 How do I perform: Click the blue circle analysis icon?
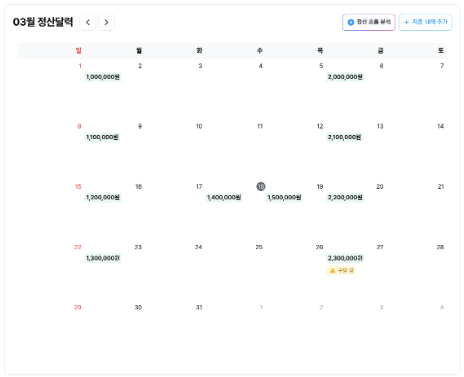coord(351,22)
